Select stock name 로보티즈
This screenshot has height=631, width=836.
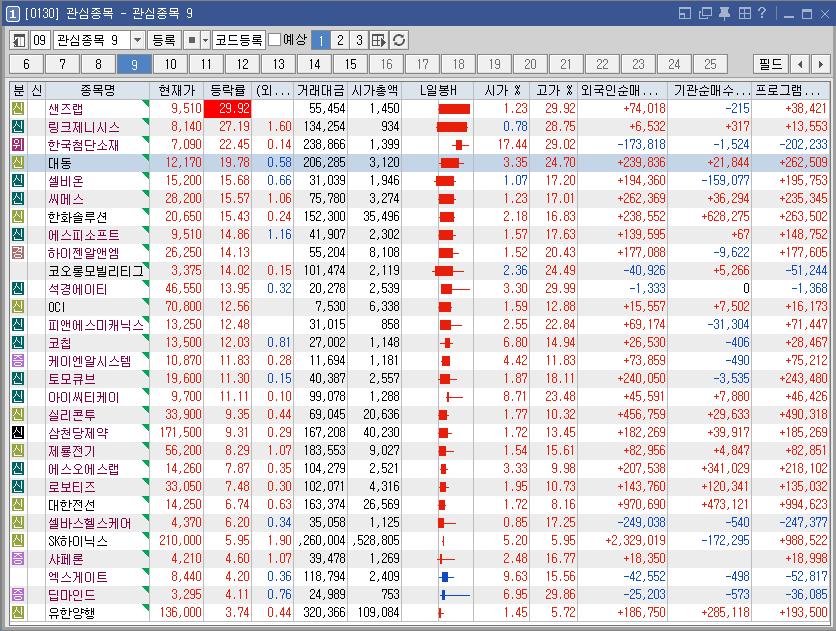click(x=72, y=487)
